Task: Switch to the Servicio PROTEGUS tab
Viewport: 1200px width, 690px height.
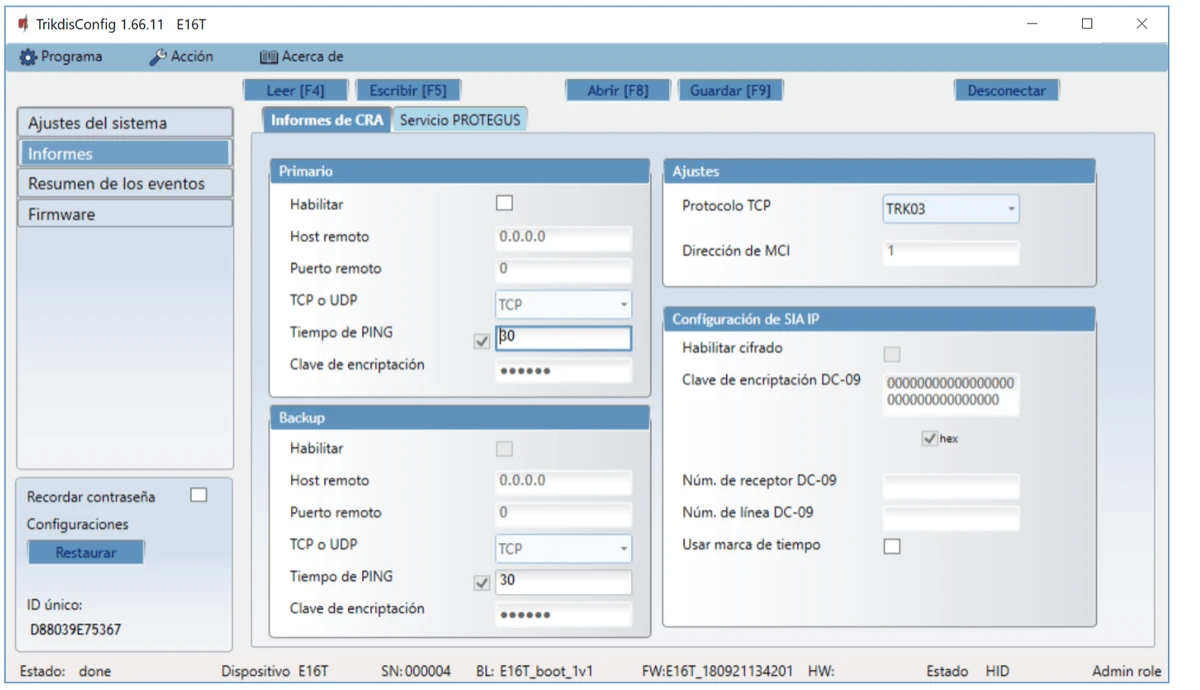Action: click(x=460, y=120)
